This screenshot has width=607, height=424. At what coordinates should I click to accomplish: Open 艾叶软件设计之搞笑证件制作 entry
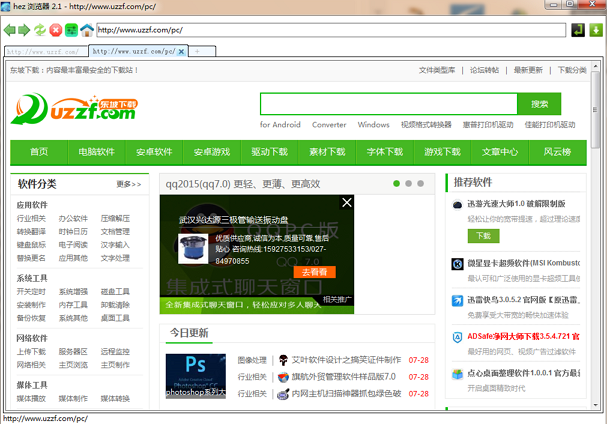tap(346, 360)
